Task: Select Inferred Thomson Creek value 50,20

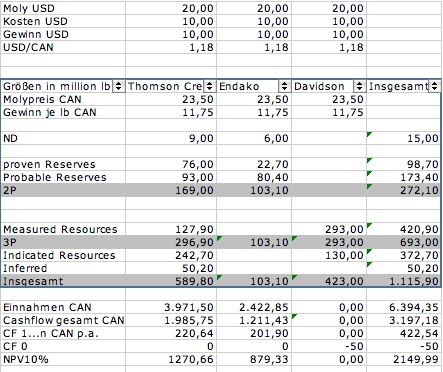Action: pyautogui.click(x=171, y=268)
